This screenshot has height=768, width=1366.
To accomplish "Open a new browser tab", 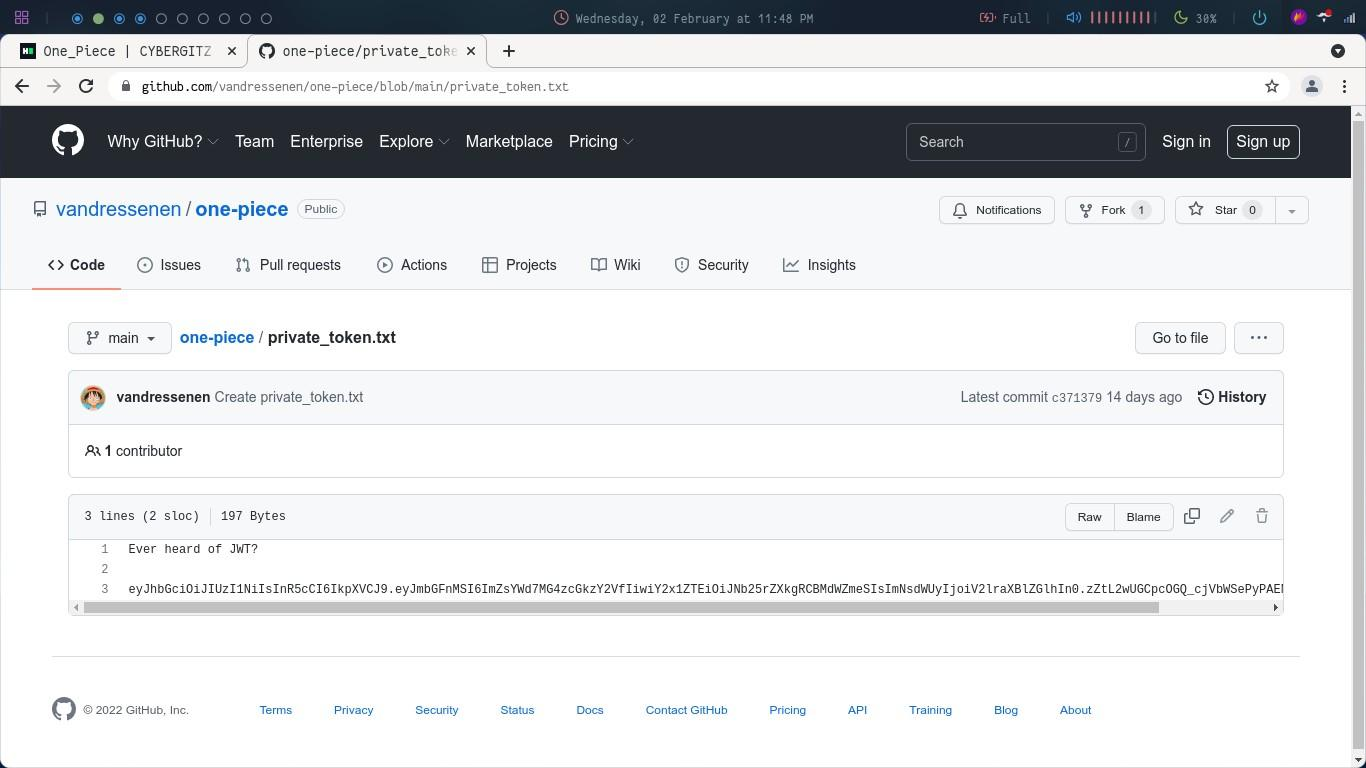I will point(508,51).
